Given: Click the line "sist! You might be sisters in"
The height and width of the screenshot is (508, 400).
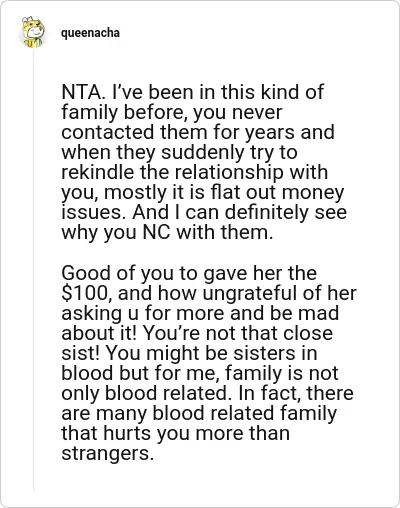Looking at the screenshot, I should [x=189, y=353].
